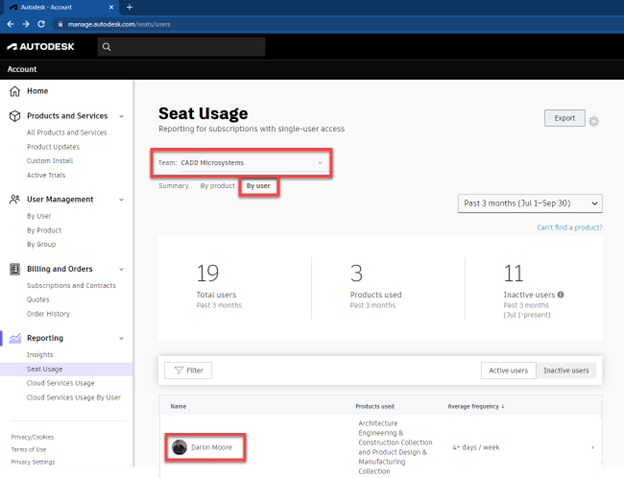
Task: Open Active Trials page
Action: tap(46, 175)
